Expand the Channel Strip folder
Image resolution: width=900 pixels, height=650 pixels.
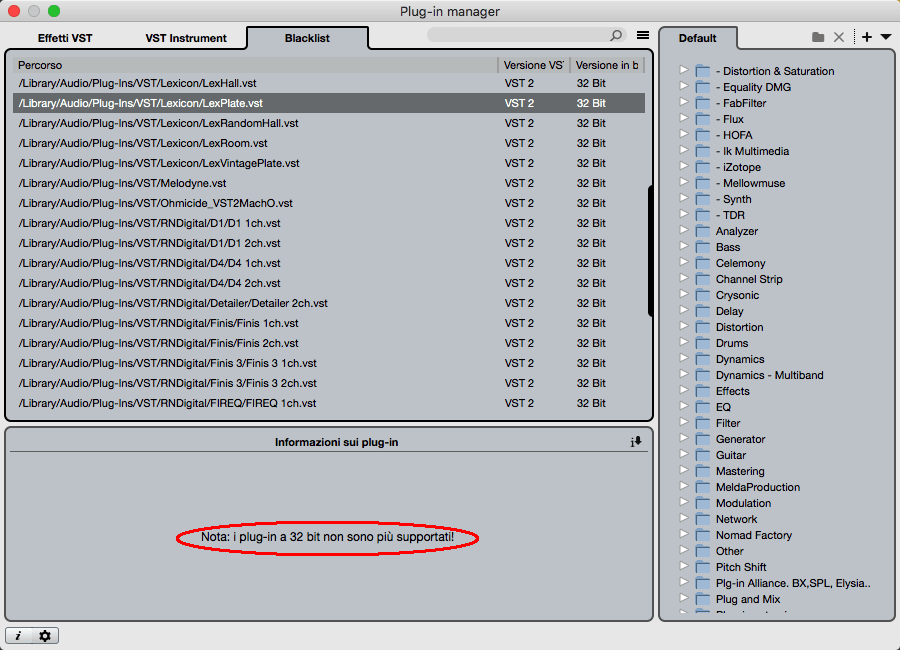(x=683, y=278)
